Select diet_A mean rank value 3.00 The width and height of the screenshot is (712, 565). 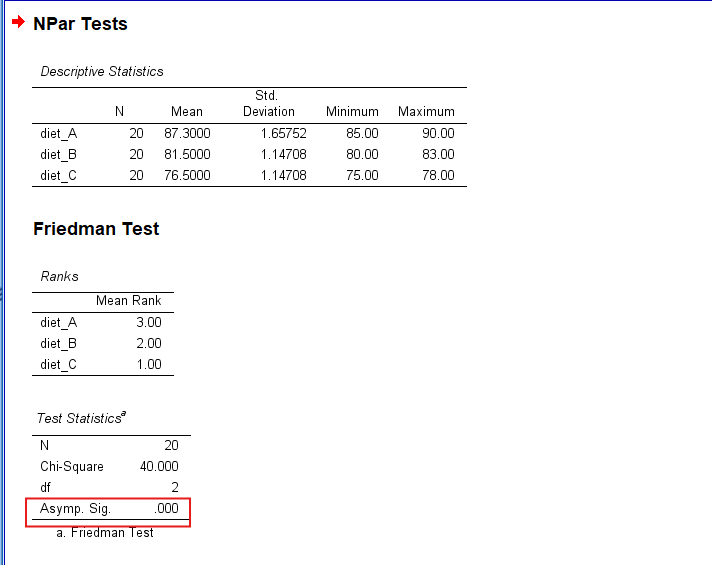[x=148, y=323]
